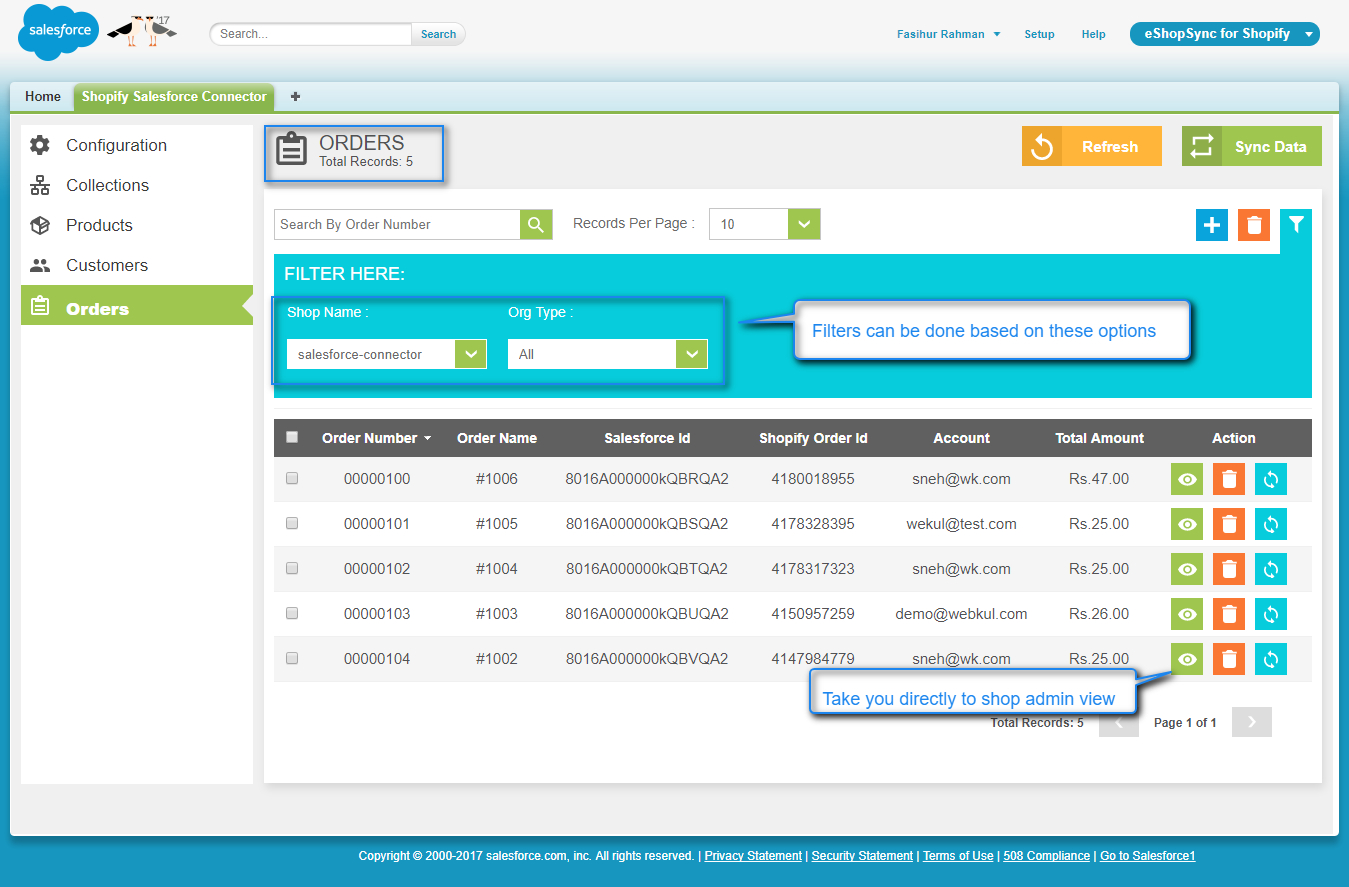Viewport: 1349px width, 887px height.
Task: Sync order 00000102 with refresh icon
Action: tap(1271, 569)
